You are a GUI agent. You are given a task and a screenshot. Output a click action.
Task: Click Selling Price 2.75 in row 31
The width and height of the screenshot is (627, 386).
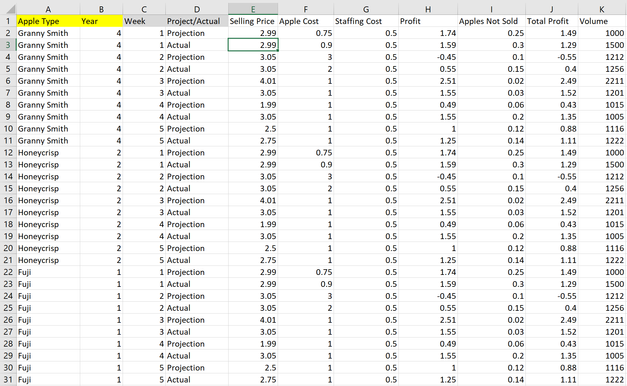pyautogui.click(x=268, y=380)
